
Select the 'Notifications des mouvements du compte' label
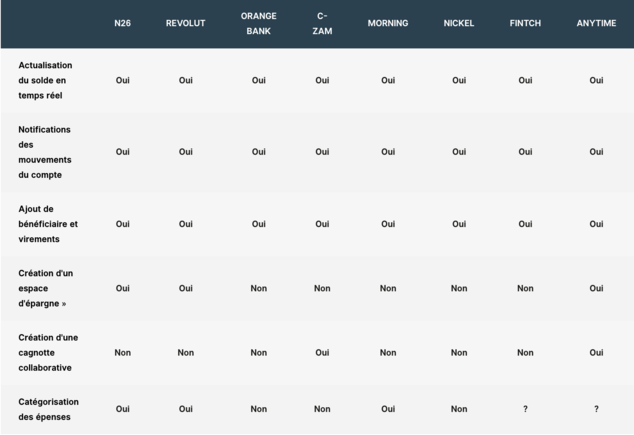pos(45,152)
